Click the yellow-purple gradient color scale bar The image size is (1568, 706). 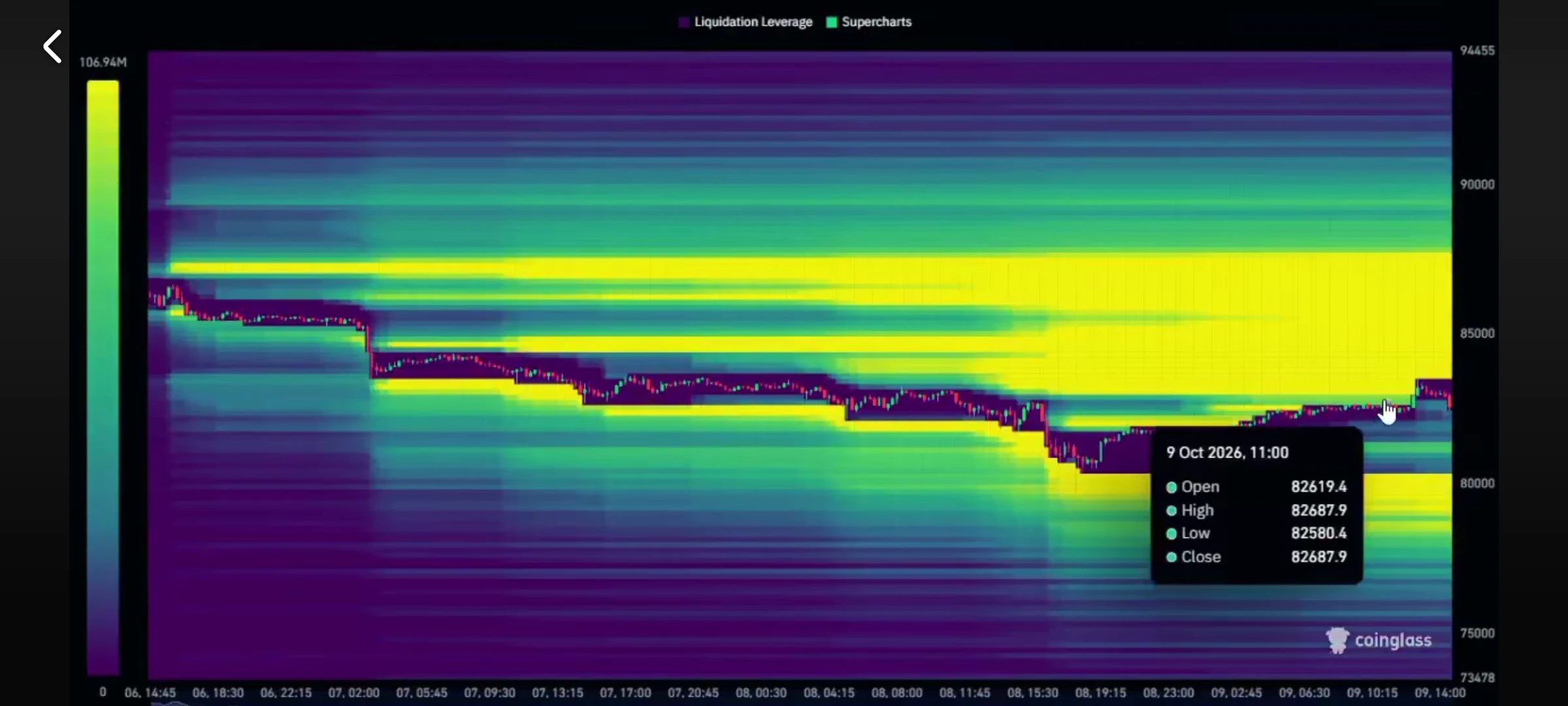(x=103, y=377)
